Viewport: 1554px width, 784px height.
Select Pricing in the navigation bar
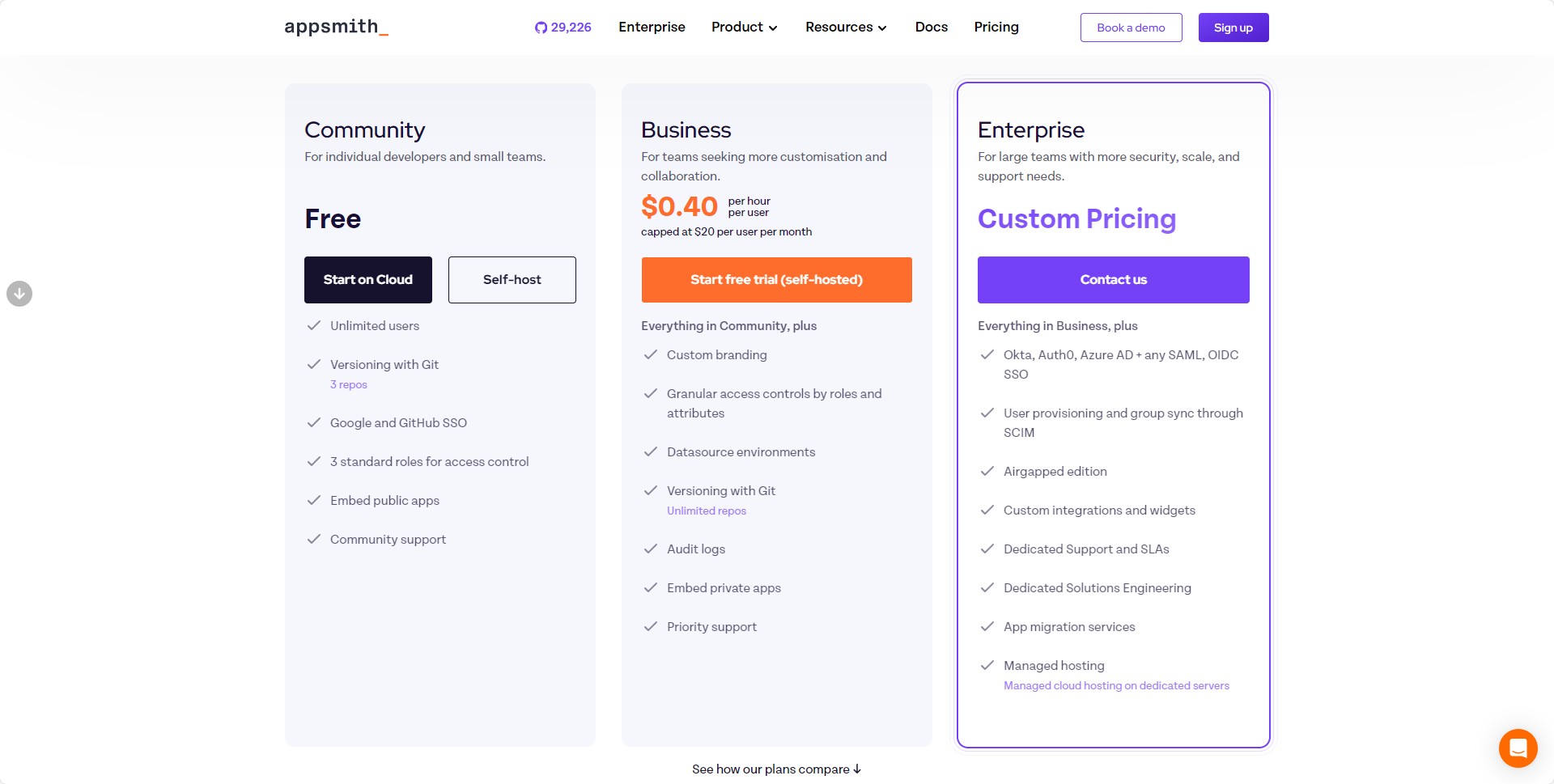pos(996,28)
